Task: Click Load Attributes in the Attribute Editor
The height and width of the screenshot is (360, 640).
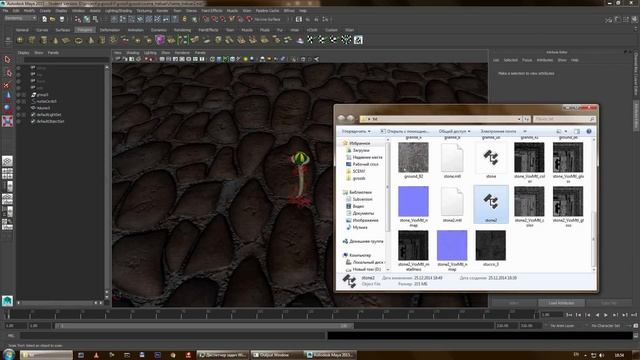Action: coord(561,303)
